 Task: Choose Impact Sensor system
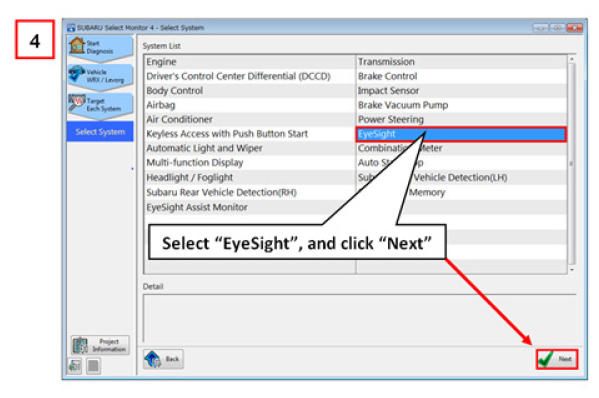pyautogui.click(x=461, y=91)
